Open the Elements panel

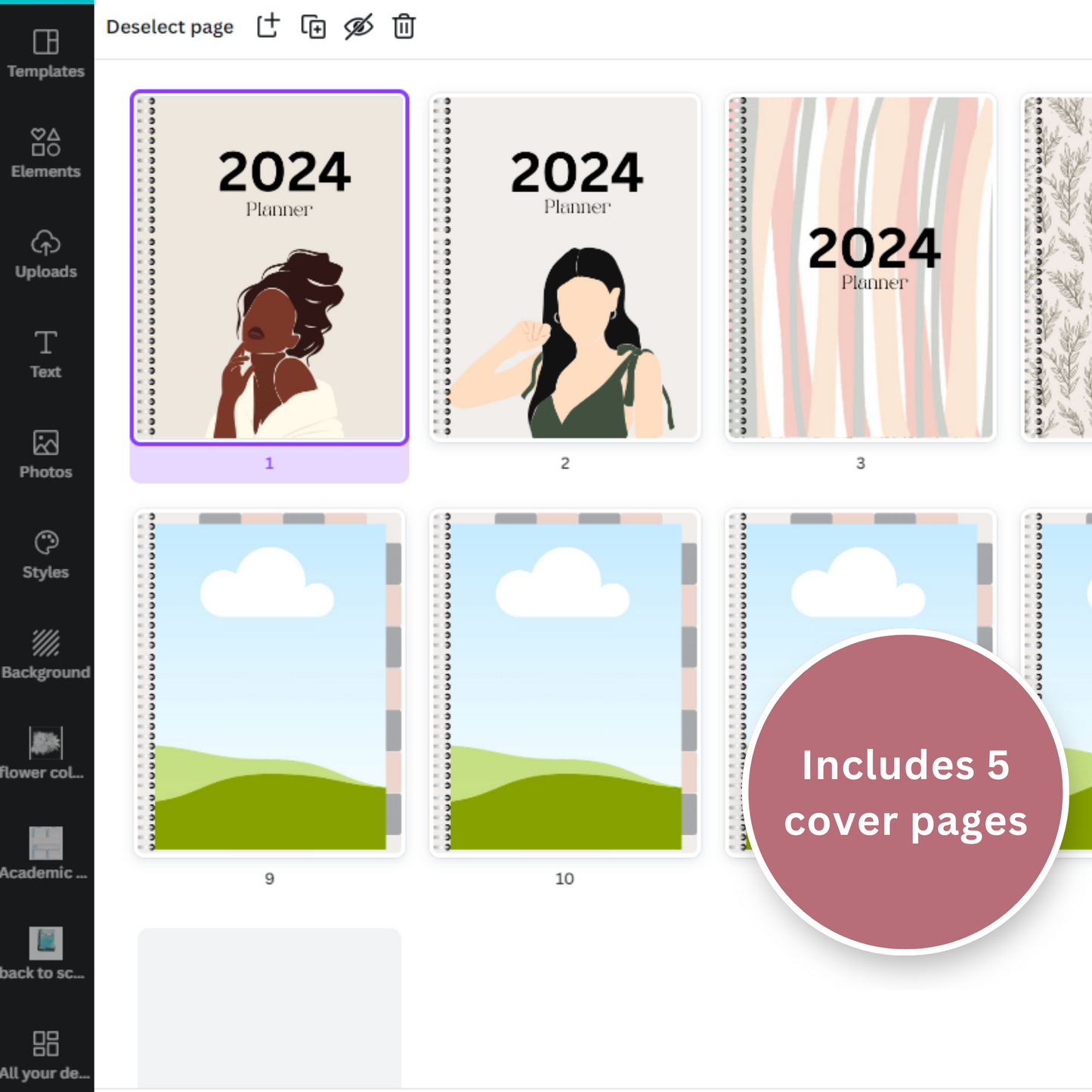pyautogui.click(x=46, y=153)
